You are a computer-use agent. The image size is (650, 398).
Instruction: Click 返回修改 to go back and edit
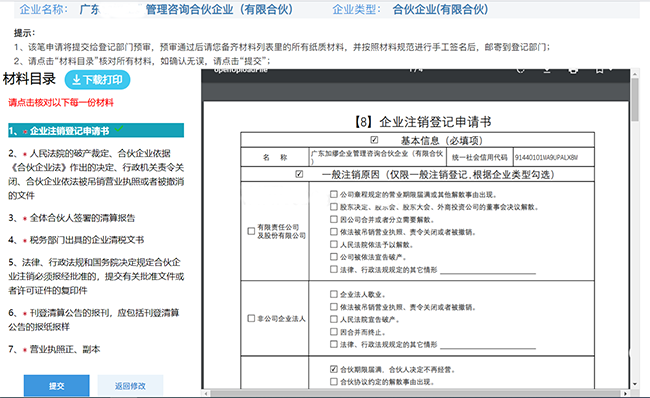point(130,386)
